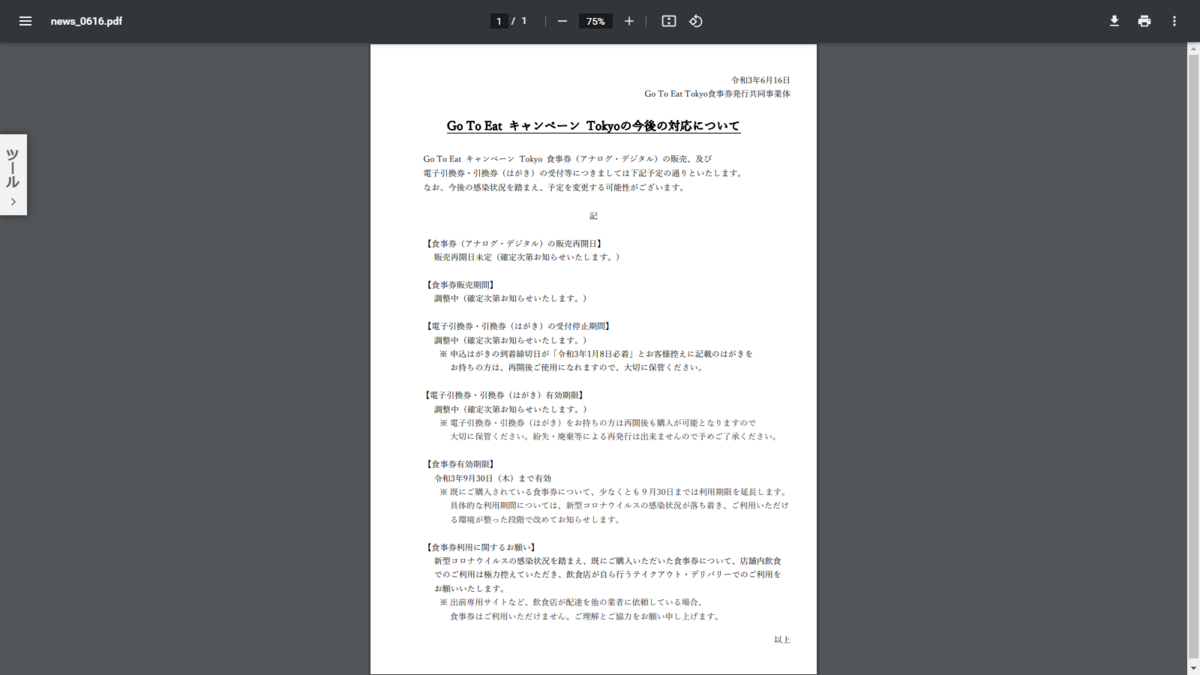Click the 【食事券（アナログ・デジタル）の販売再開日】 heading
Viewport: 1200px width, 675px height.
(x=514, y=243)
